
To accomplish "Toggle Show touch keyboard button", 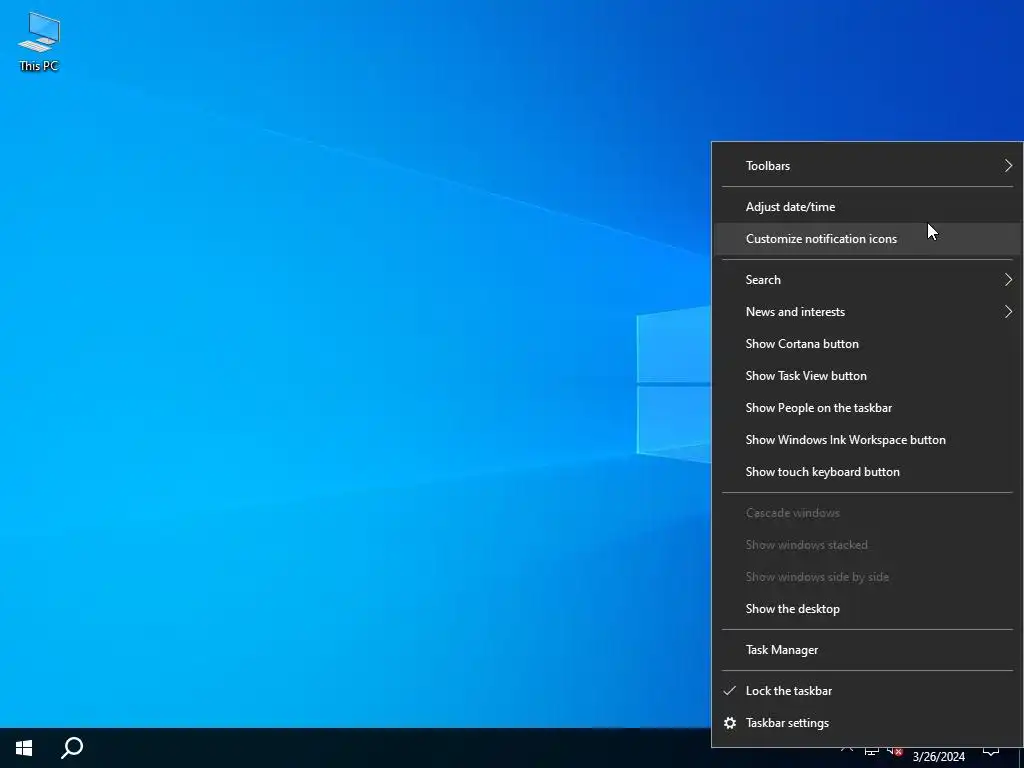I will (x=867, y=472).
